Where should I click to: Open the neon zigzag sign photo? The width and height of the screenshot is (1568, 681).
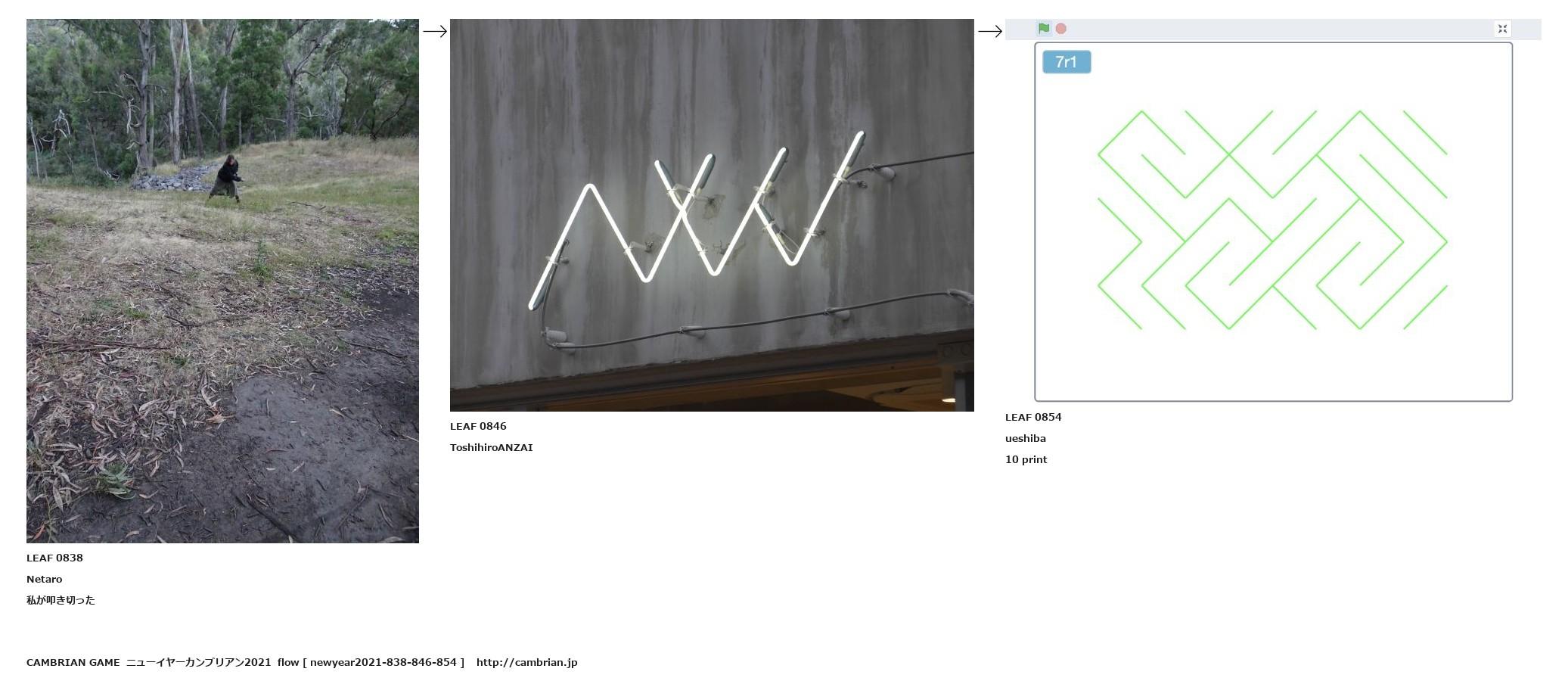(x=712, y=215)
